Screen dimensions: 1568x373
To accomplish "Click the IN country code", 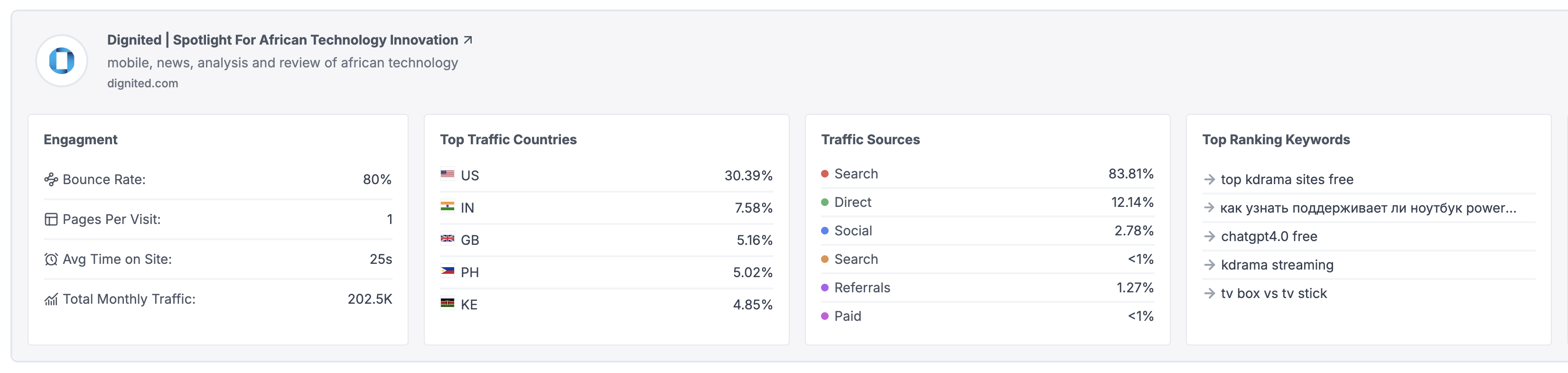I will [x=467, y=208].
